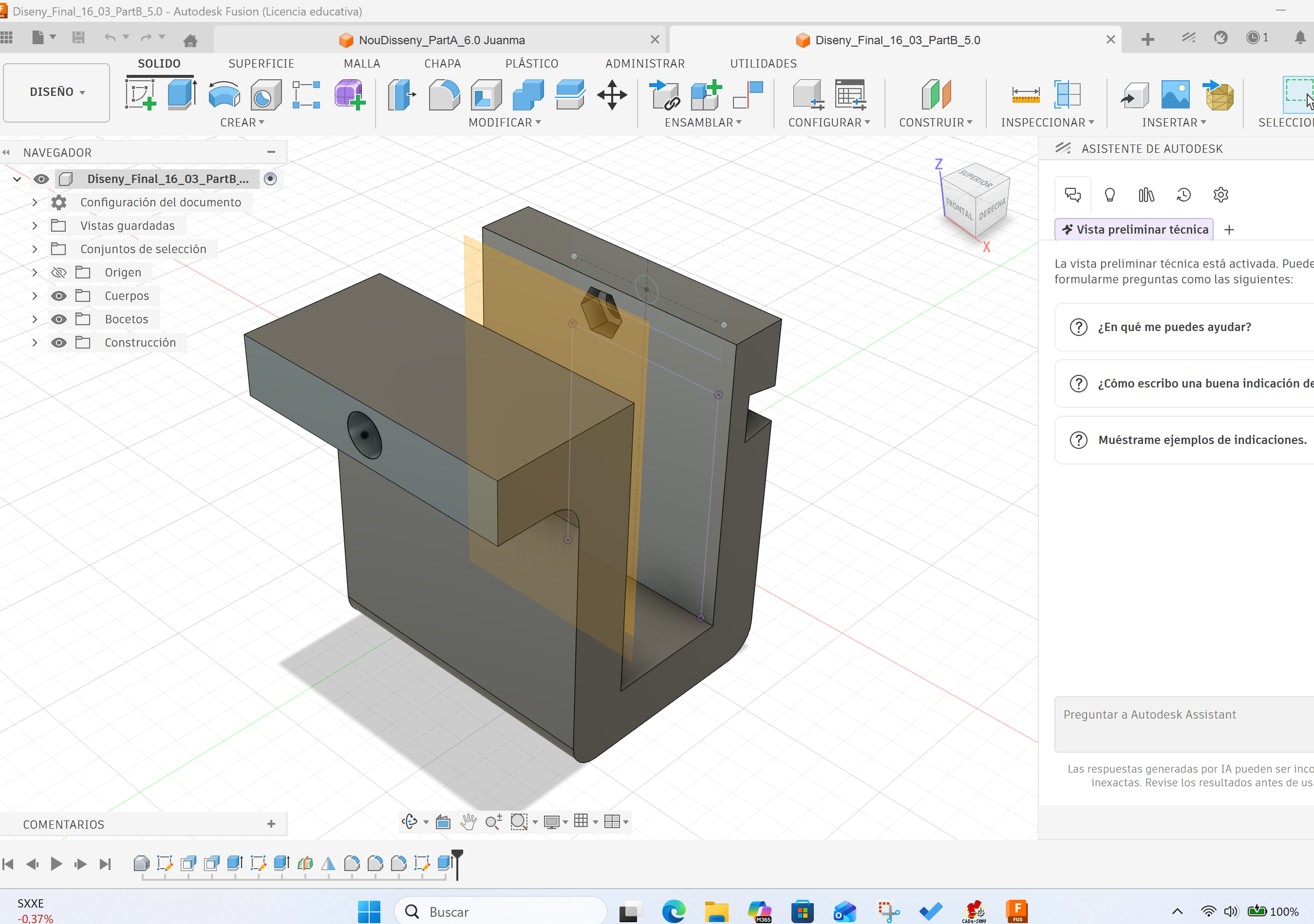The image size is (1314, 924).
Task: Activate the root component radio button
Action: 270,179
